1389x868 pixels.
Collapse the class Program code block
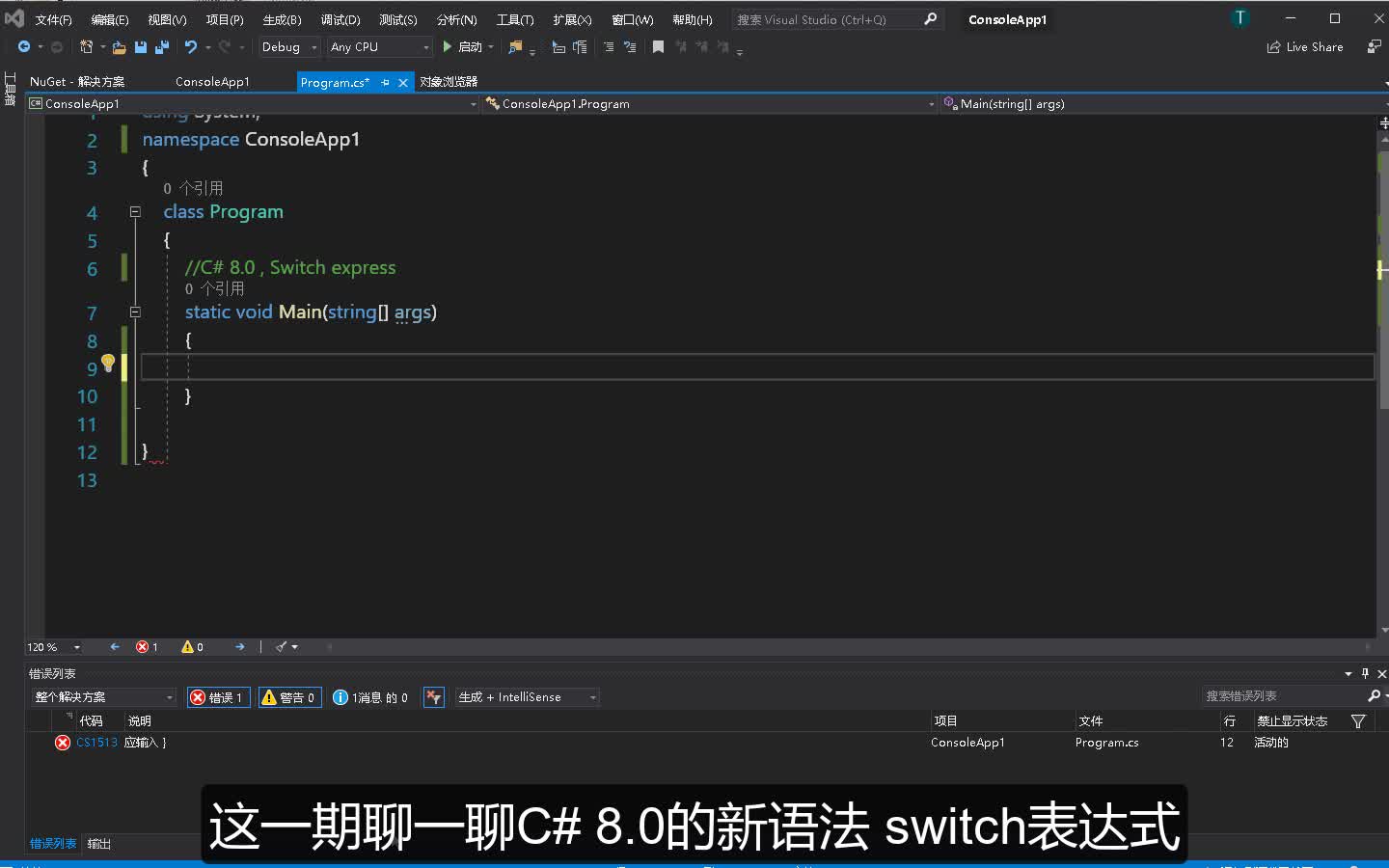(135, 211)
